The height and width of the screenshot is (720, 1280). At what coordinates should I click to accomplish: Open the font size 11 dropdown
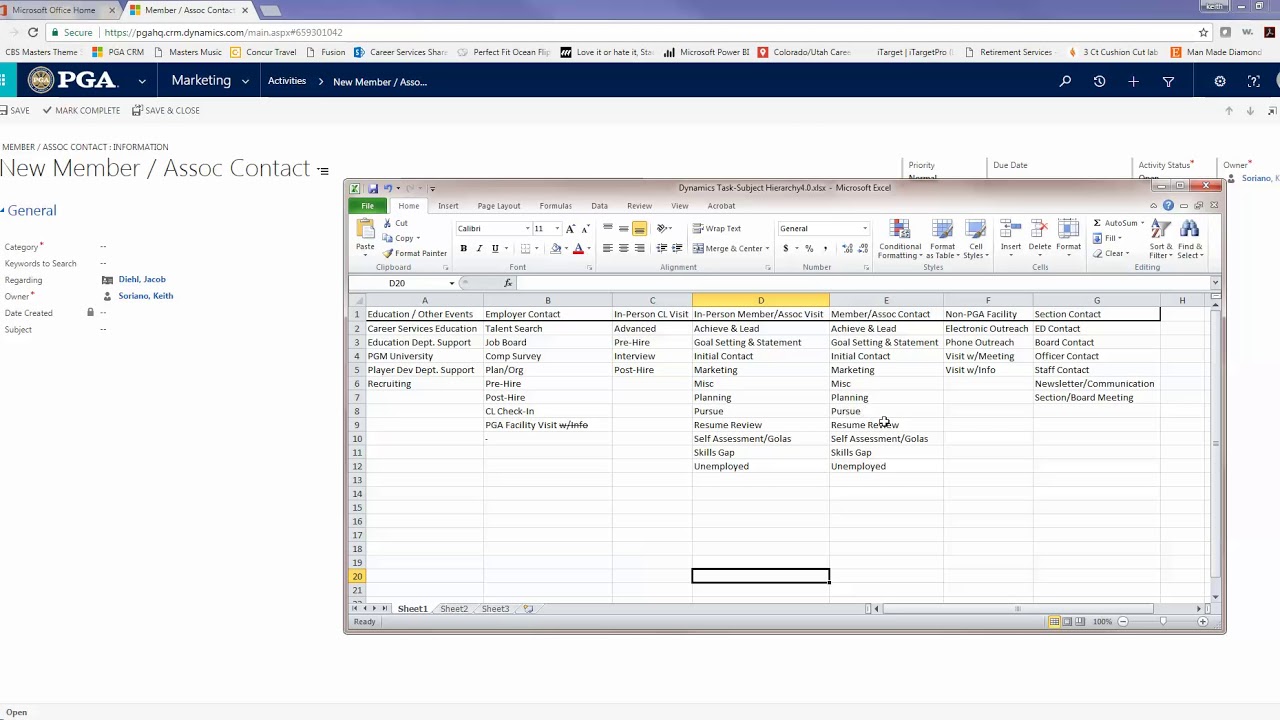point(557,228)
